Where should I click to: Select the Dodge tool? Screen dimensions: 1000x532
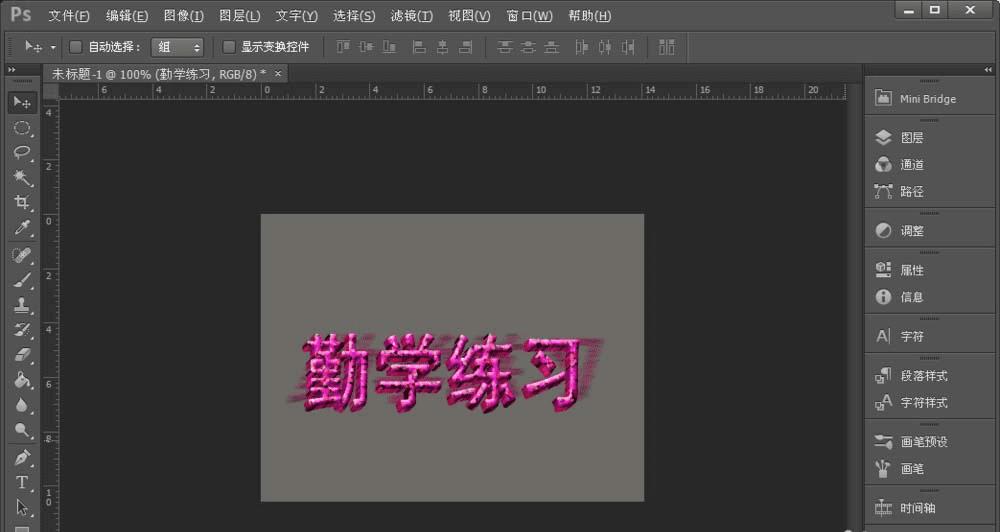click(22, 431)
